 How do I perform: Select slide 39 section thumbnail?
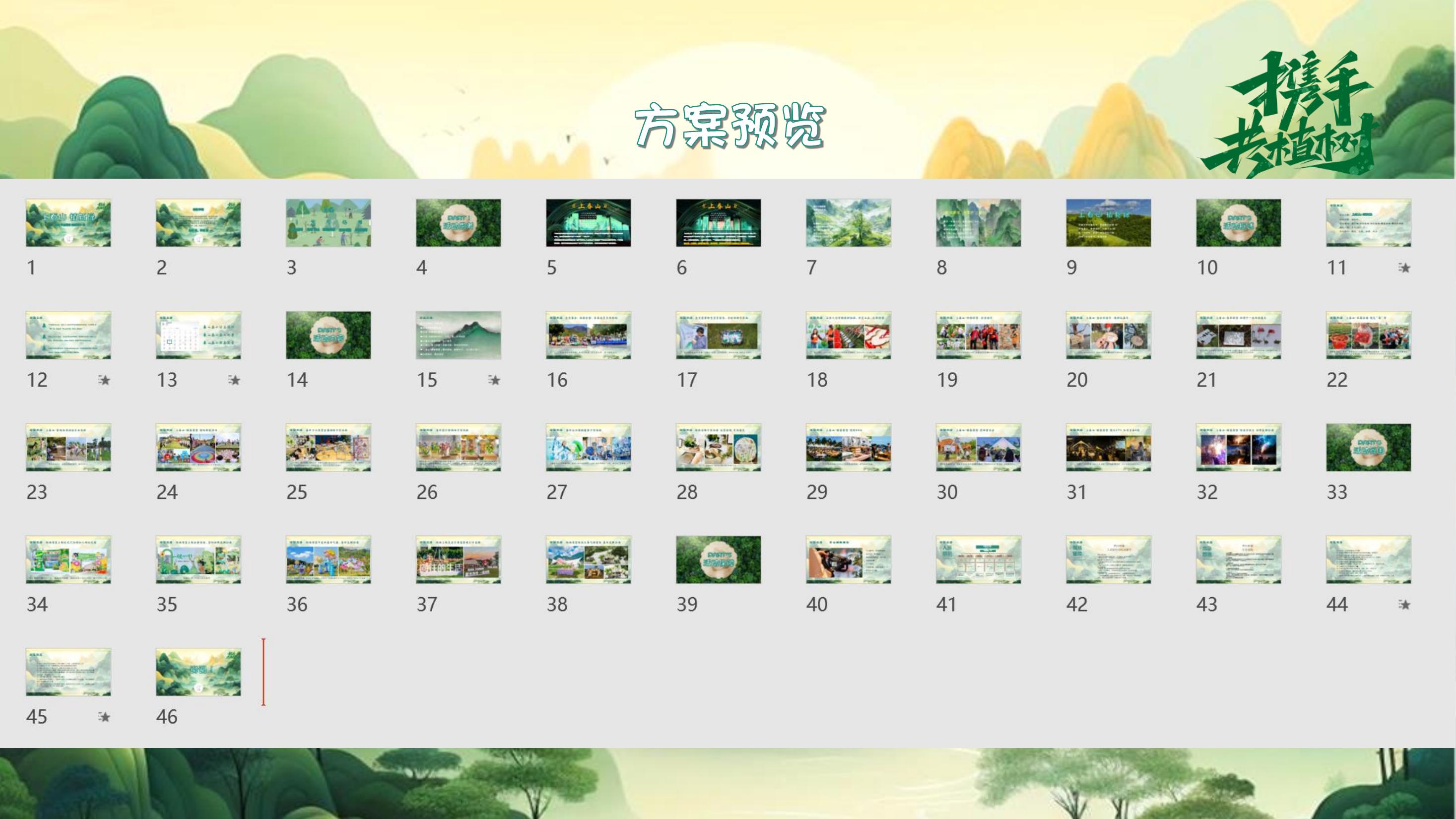pos(719,560)
